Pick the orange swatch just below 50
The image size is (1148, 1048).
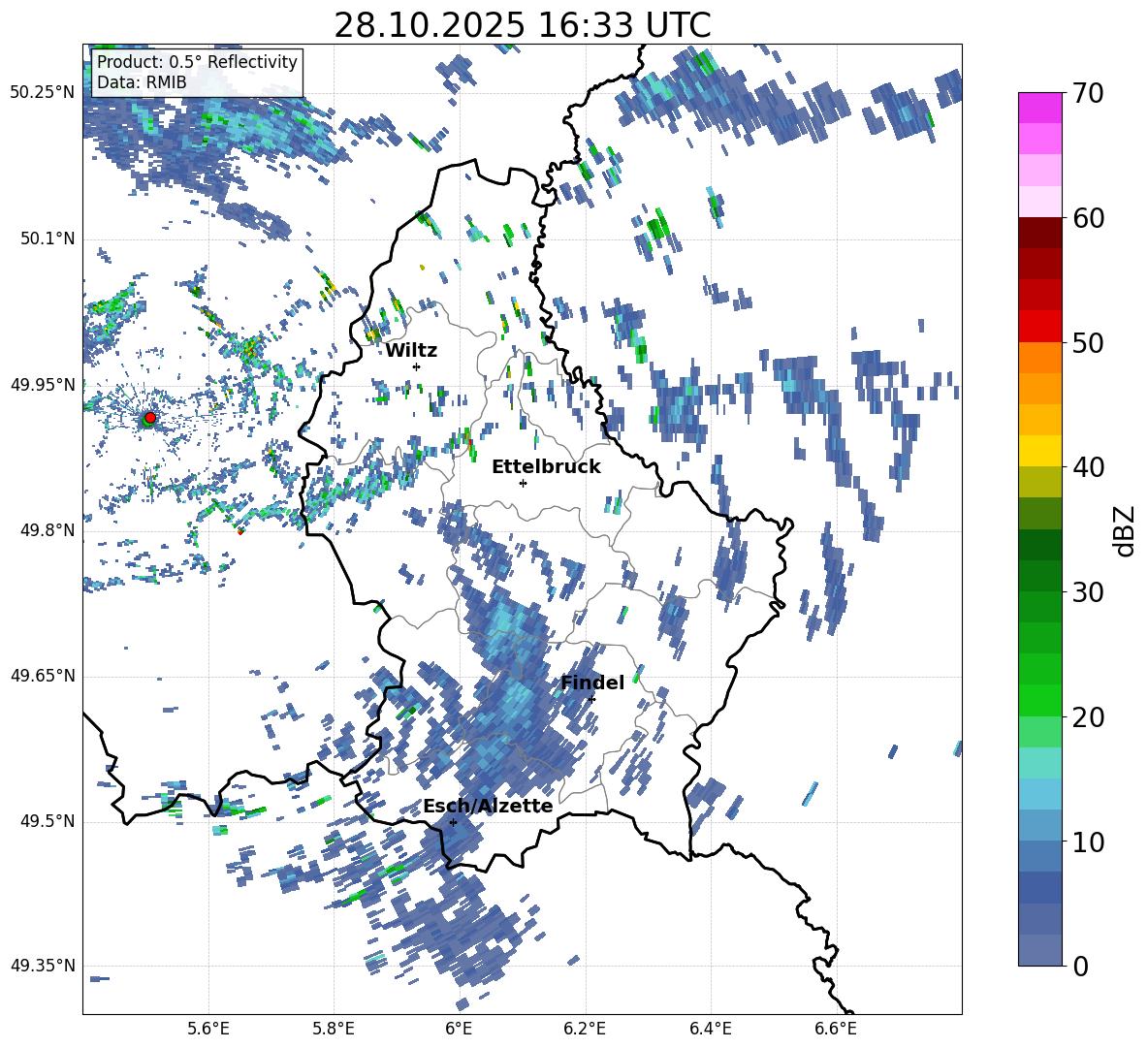pos(1039,358)
